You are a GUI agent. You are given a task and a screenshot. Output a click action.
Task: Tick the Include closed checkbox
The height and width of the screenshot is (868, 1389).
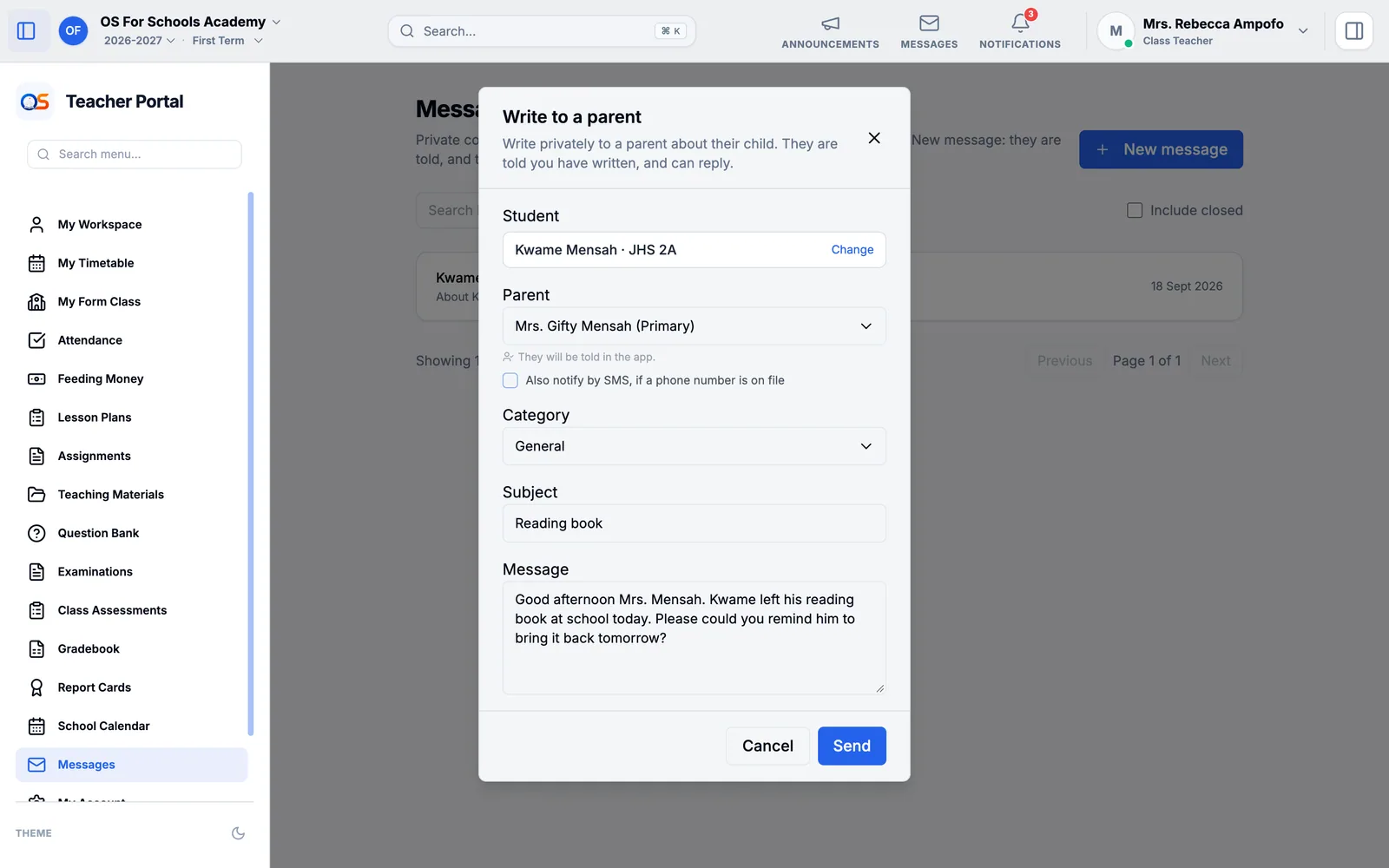[1135, 210]
